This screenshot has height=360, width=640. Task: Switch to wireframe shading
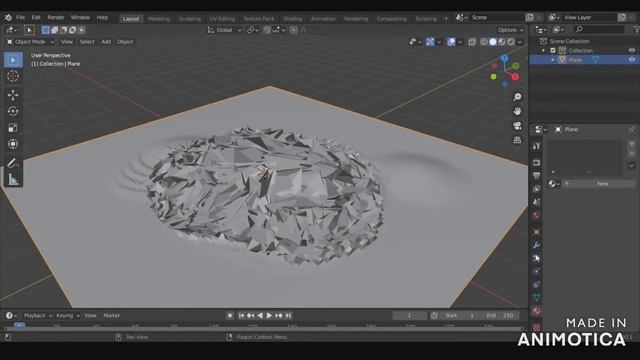[484, 42]
